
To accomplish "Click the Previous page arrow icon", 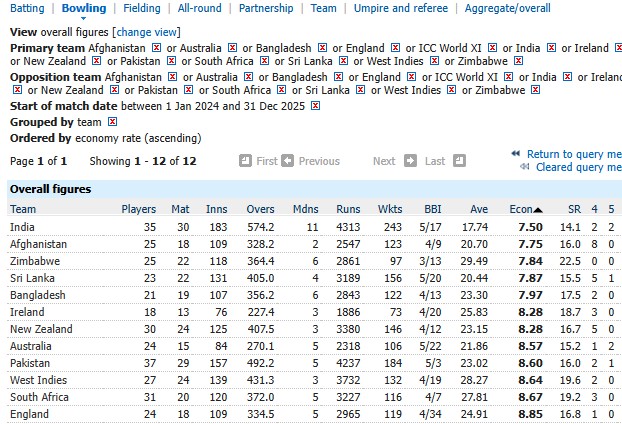I will point(288,161).
